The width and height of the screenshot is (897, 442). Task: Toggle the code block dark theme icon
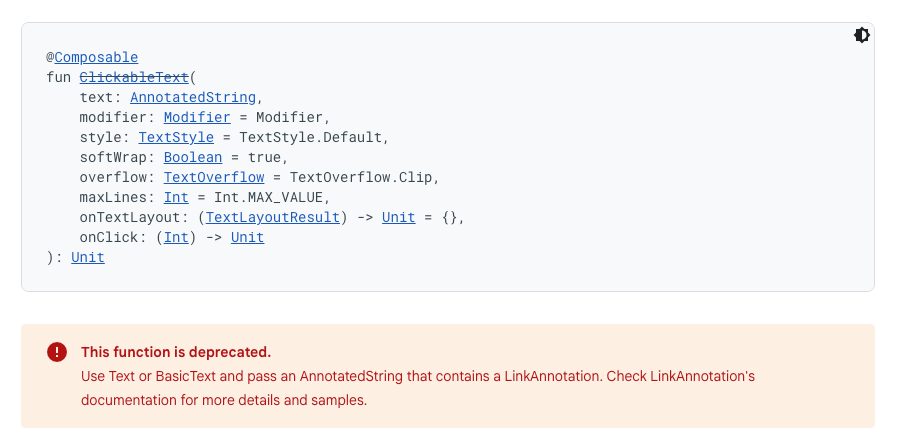tap(862, 35)
